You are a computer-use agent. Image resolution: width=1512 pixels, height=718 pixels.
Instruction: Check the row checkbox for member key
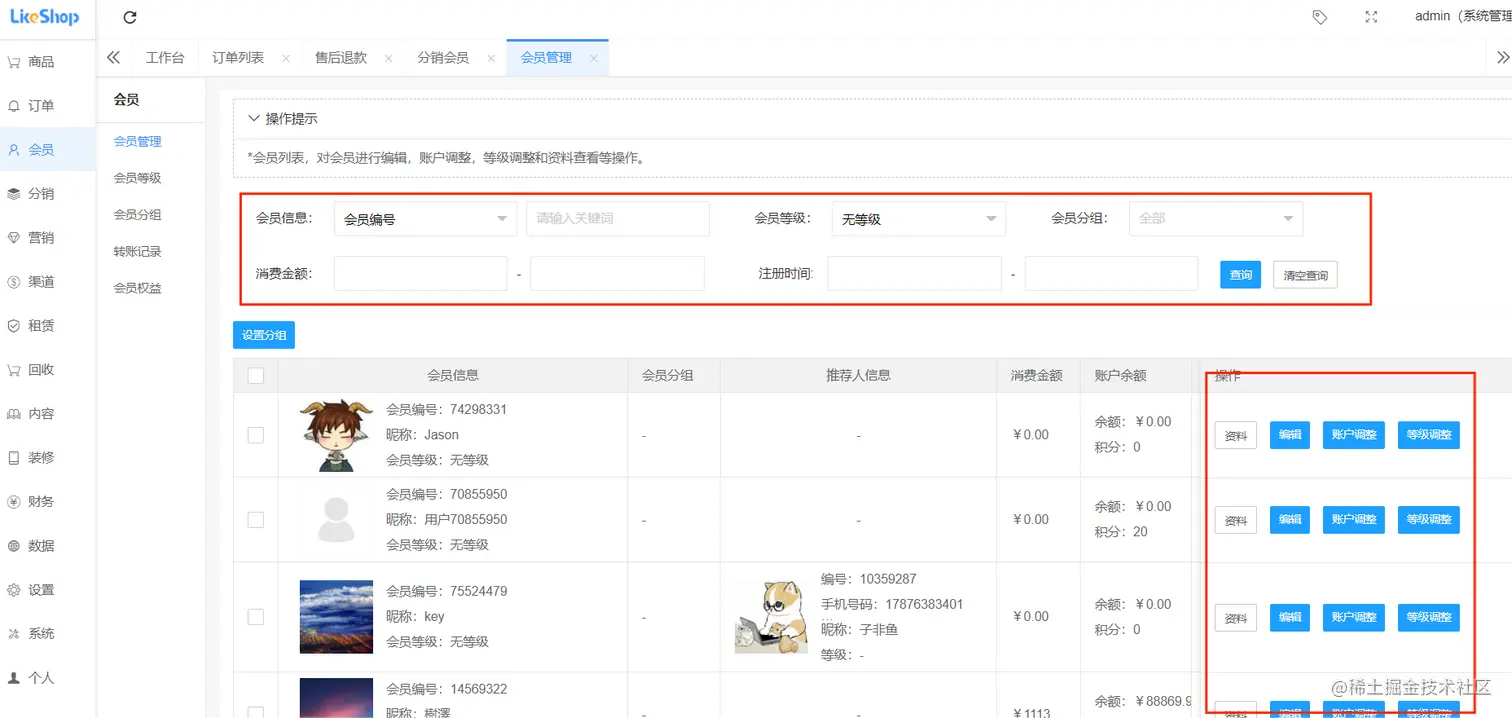(x=256, y=617)
